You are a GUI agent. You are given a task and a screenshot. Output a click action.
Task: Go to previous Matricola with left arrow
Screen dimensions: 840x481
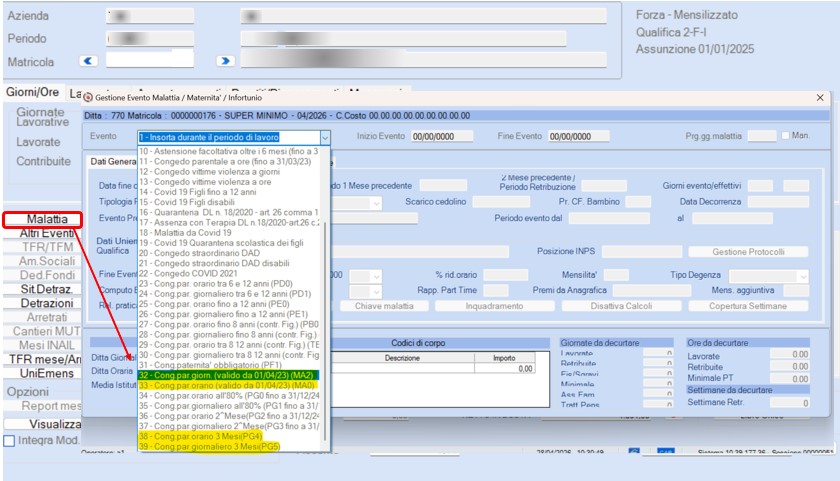pyautogui.click(x=88, y=61)
